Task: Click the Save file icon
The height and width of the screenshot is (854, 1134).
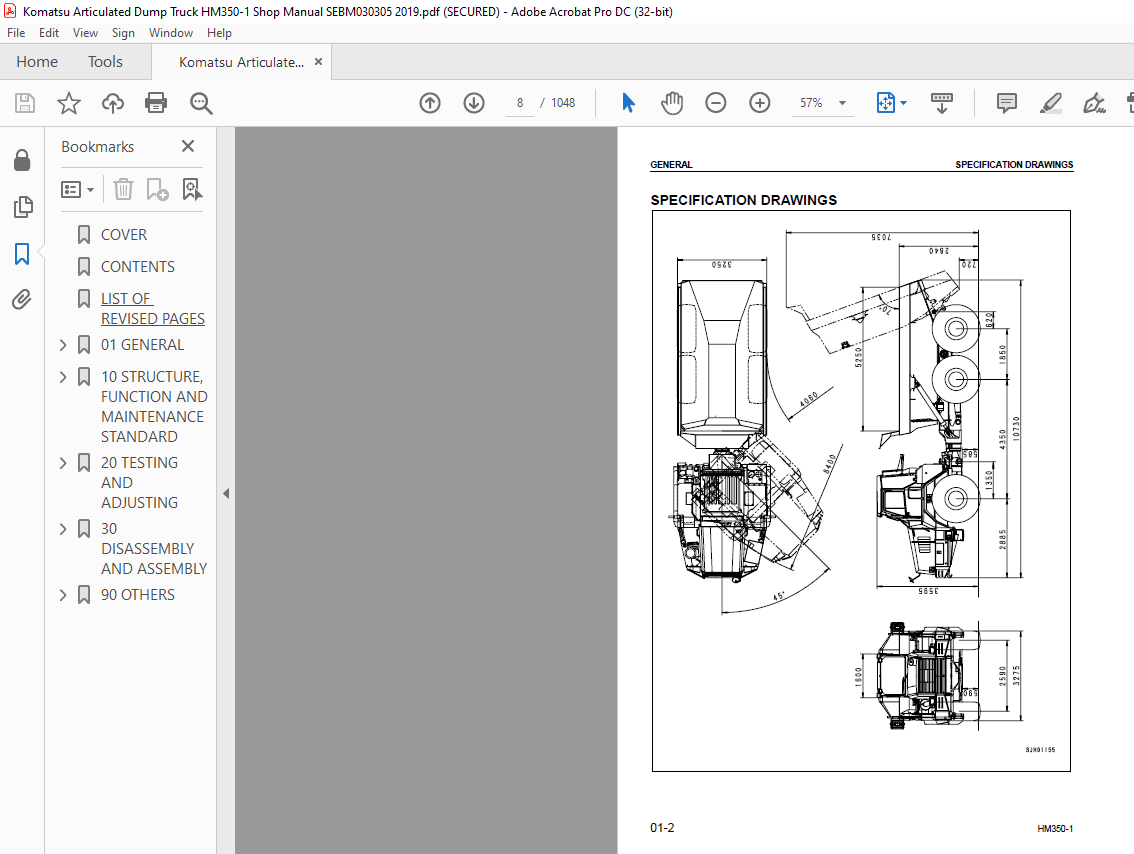Action: 25,103
